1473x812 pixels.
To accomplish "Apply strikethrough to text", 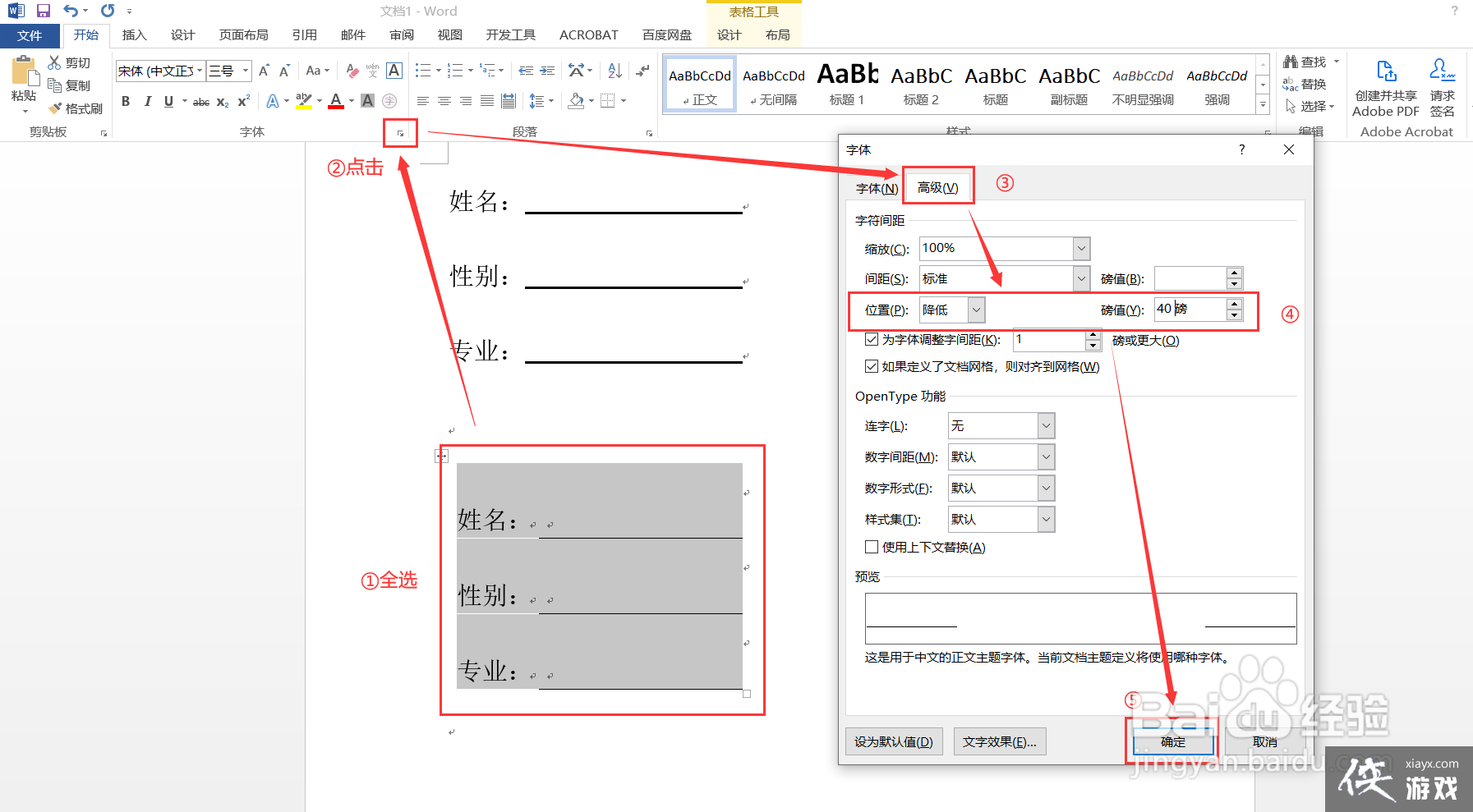I will 201,102.
